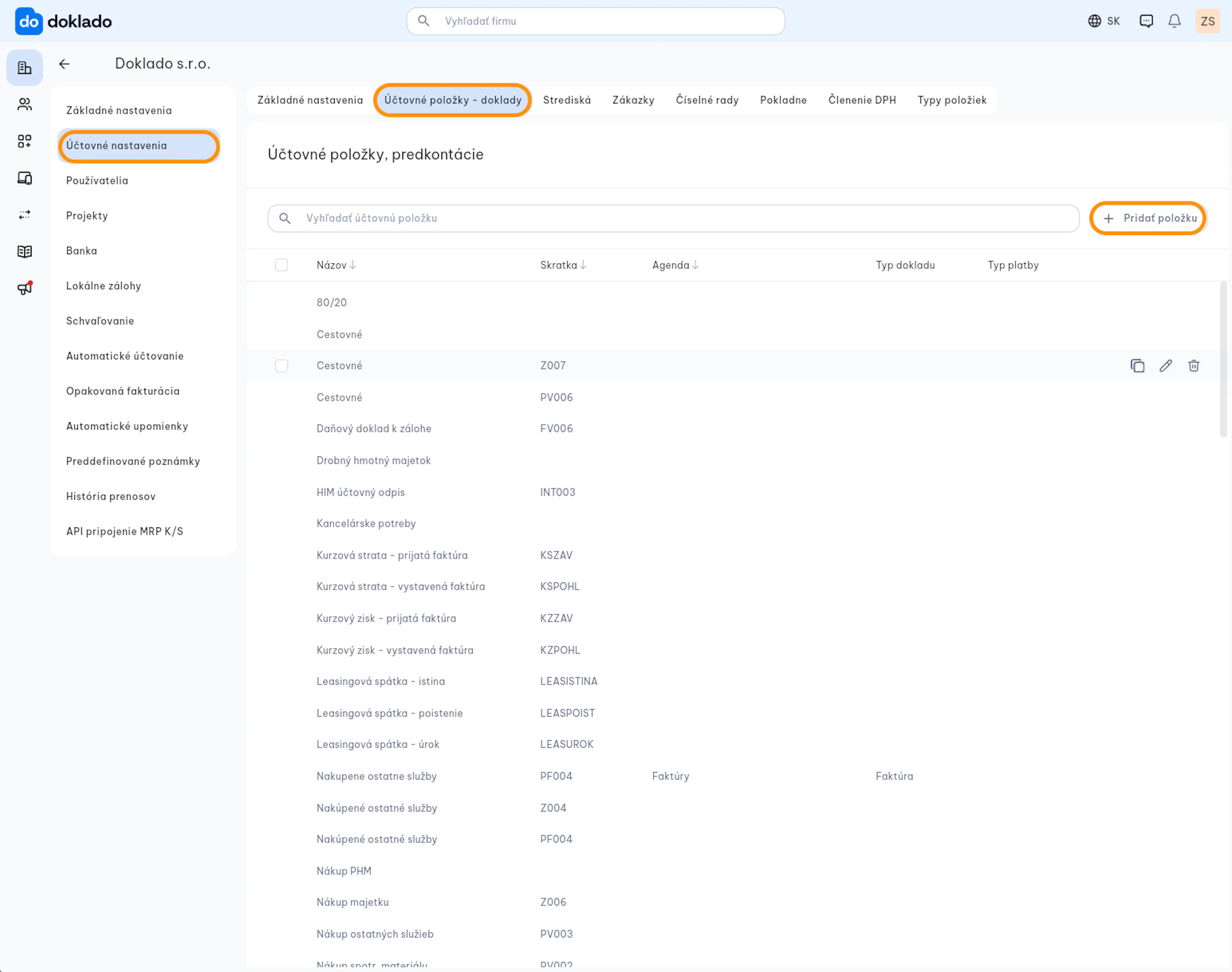Switch to Číselné rady tab

[x=707, y=100]
